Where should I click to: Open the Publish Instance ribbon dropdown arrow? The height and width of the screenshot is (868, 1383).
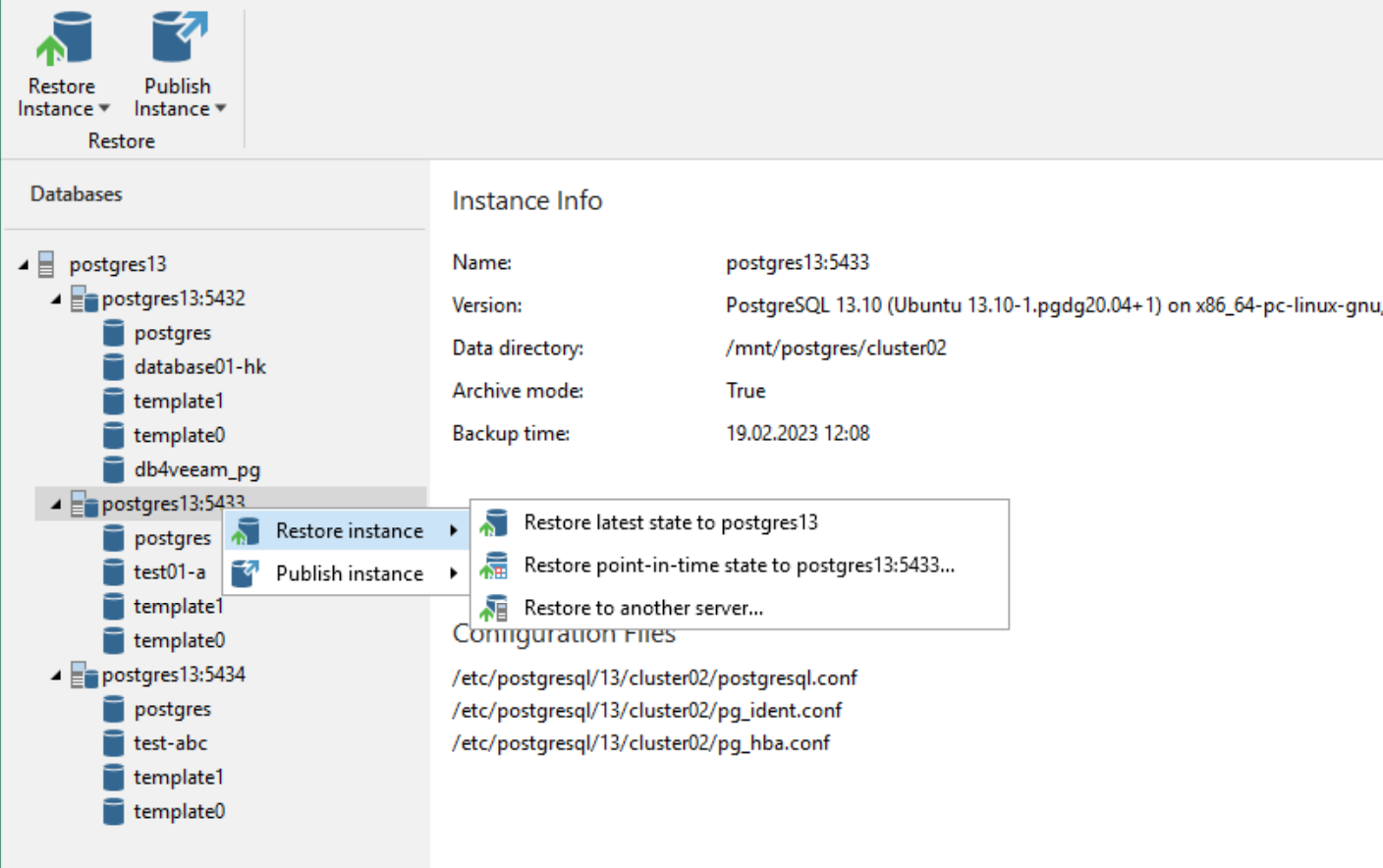click(220, 109)
